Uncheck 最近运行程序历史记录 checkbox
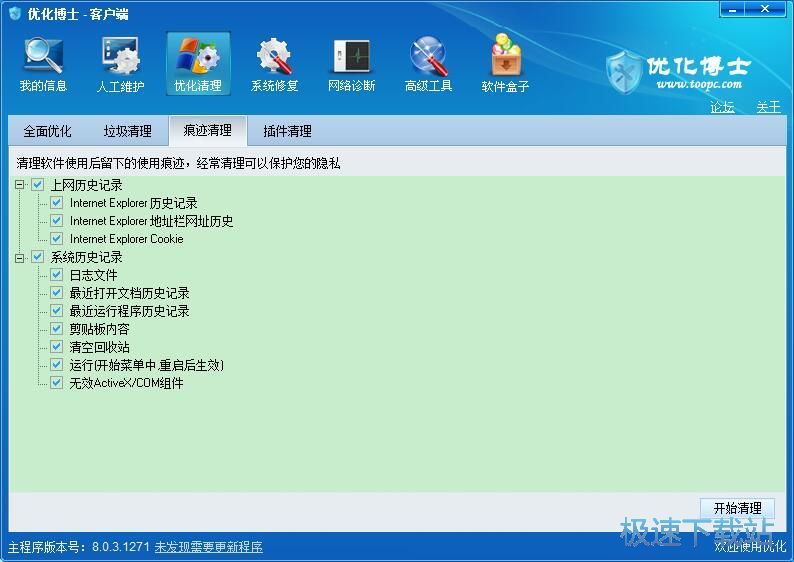 57,311
